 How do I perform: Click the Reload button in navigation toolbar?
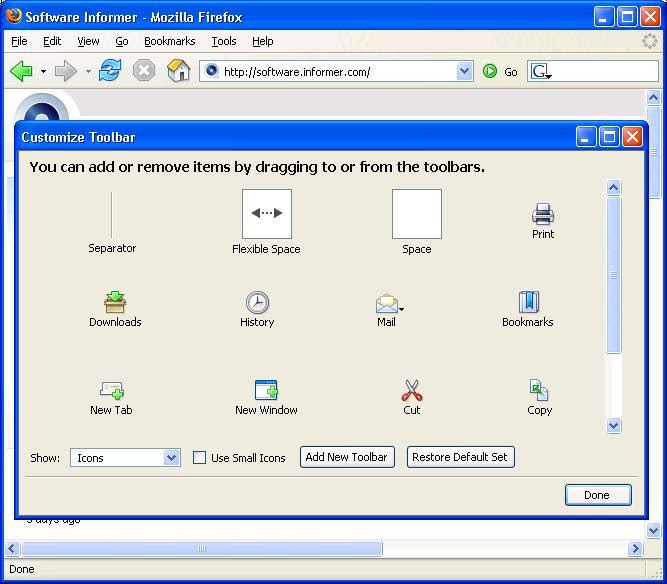(110, 70)
